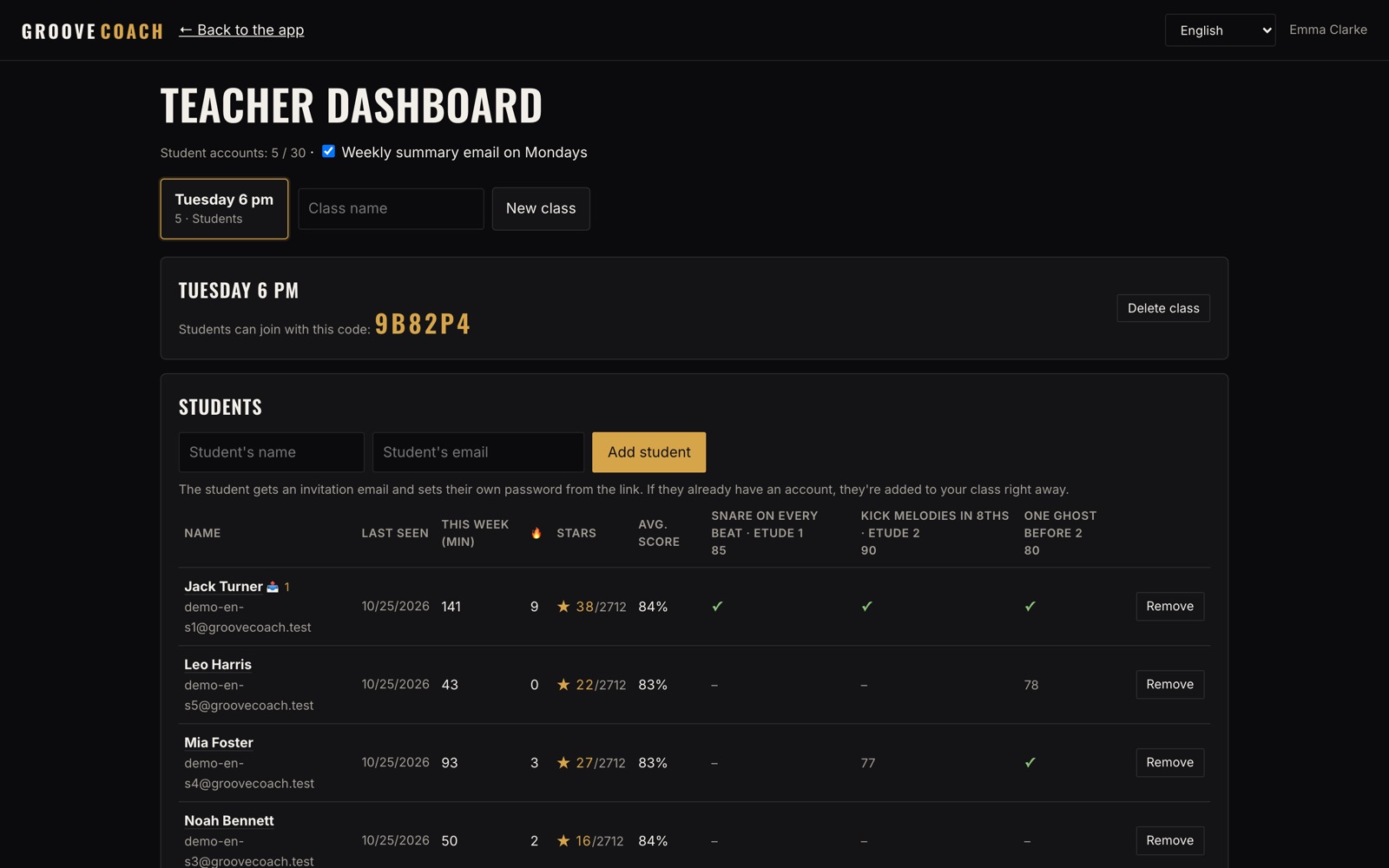Image resolution: width=1389 pixels, height=868 pixels.
Task: Remove Leo Harris from the class
Action: (1169, 684)
